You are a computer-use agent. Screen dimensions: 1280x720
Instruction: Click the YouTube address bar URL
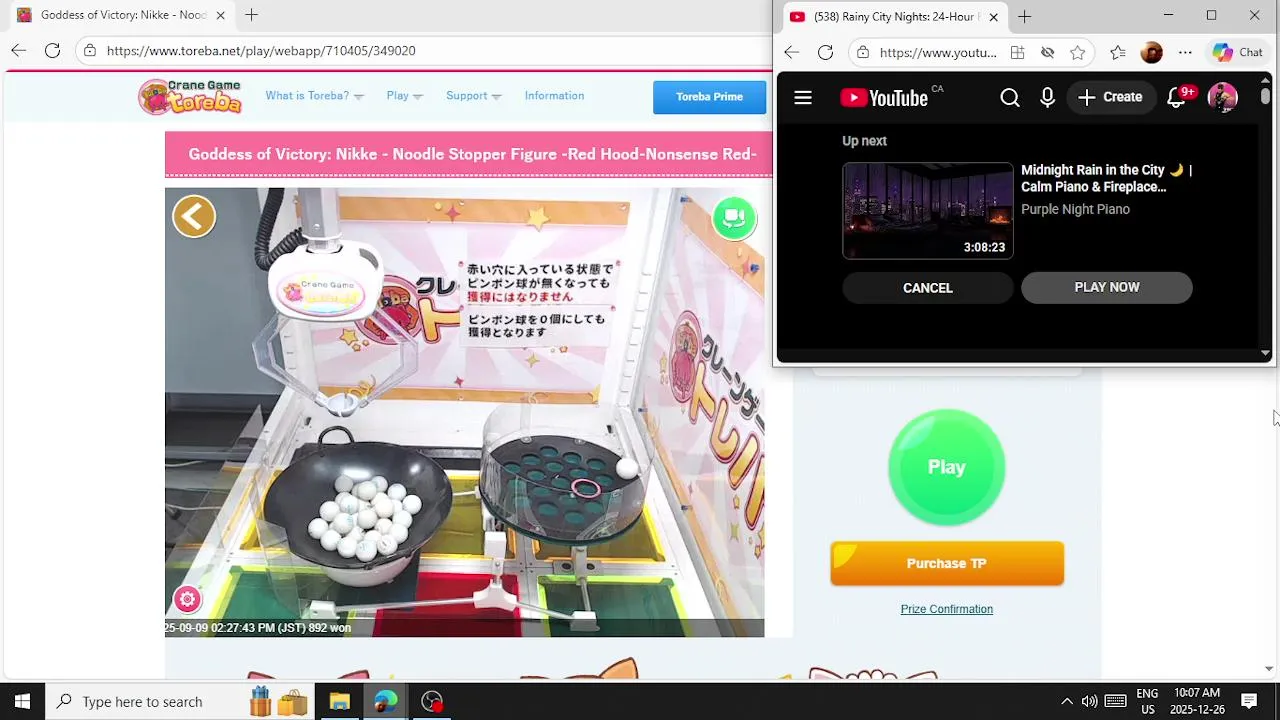938,52
